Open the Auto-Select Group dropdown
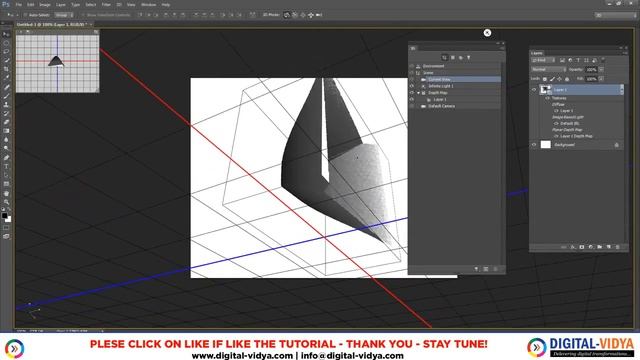Viewport: 640px width, 360px height. [64, 15]
